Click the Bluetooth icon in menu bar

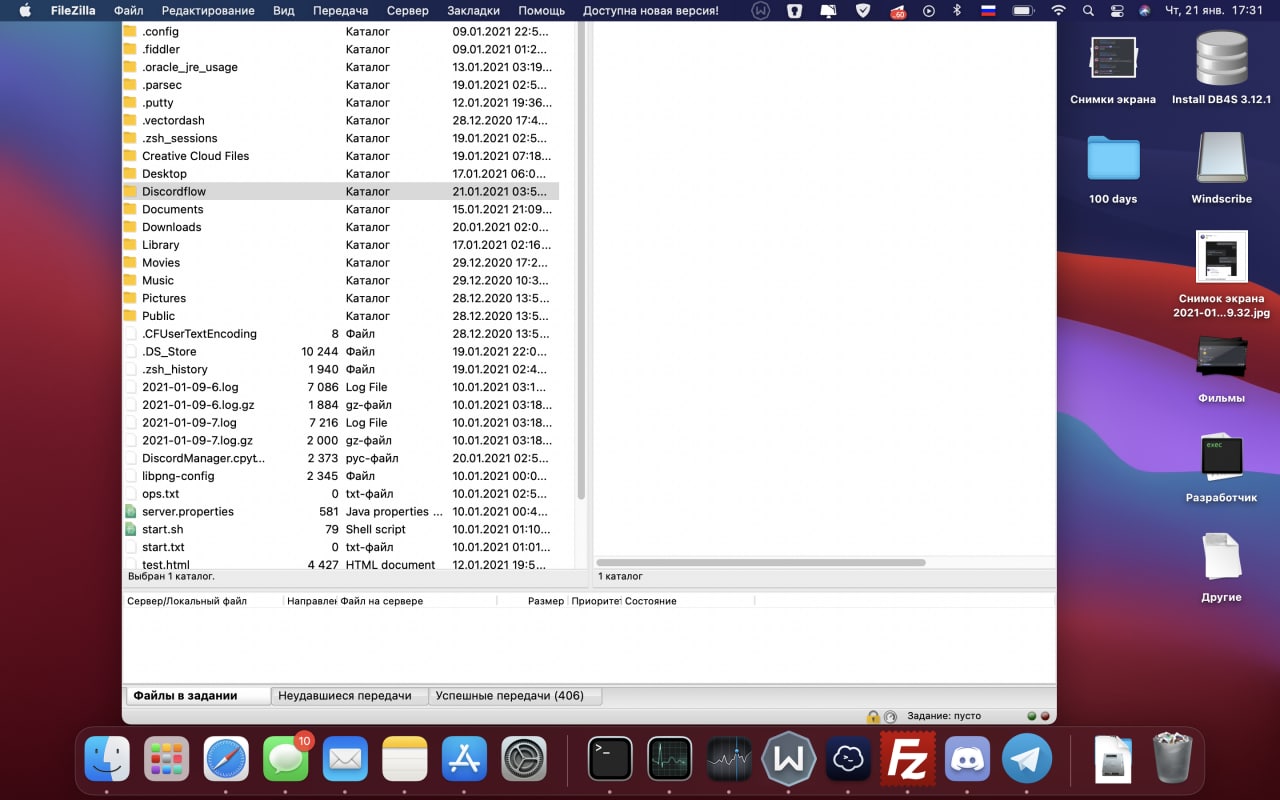tap(956, 11)
